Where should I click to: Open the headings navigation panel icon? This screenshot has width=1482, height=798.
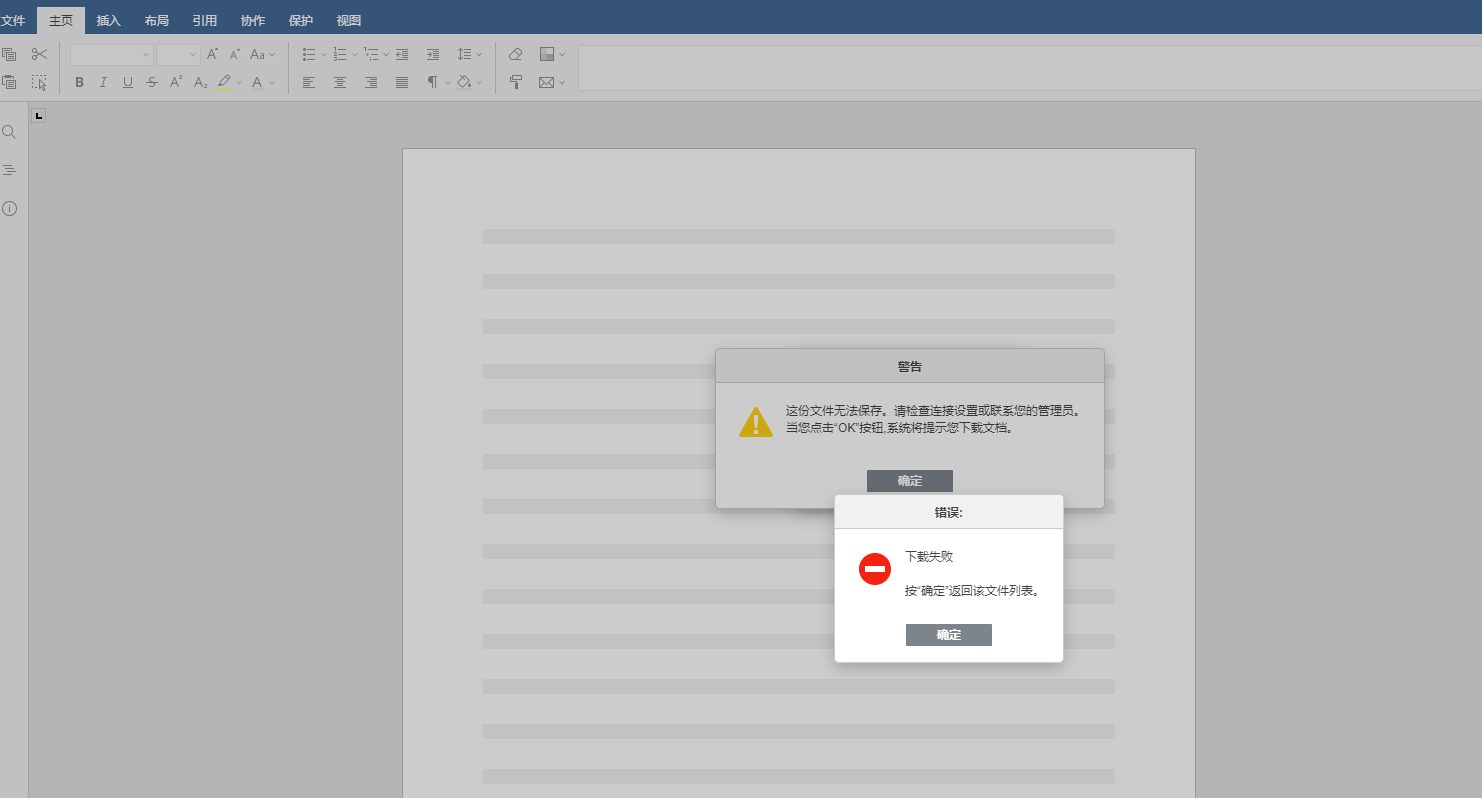click(9, 170)
